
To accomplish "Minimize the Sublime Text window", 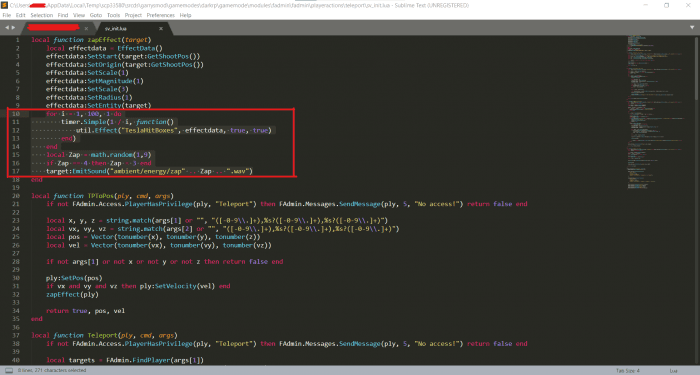I will (646, 5).
